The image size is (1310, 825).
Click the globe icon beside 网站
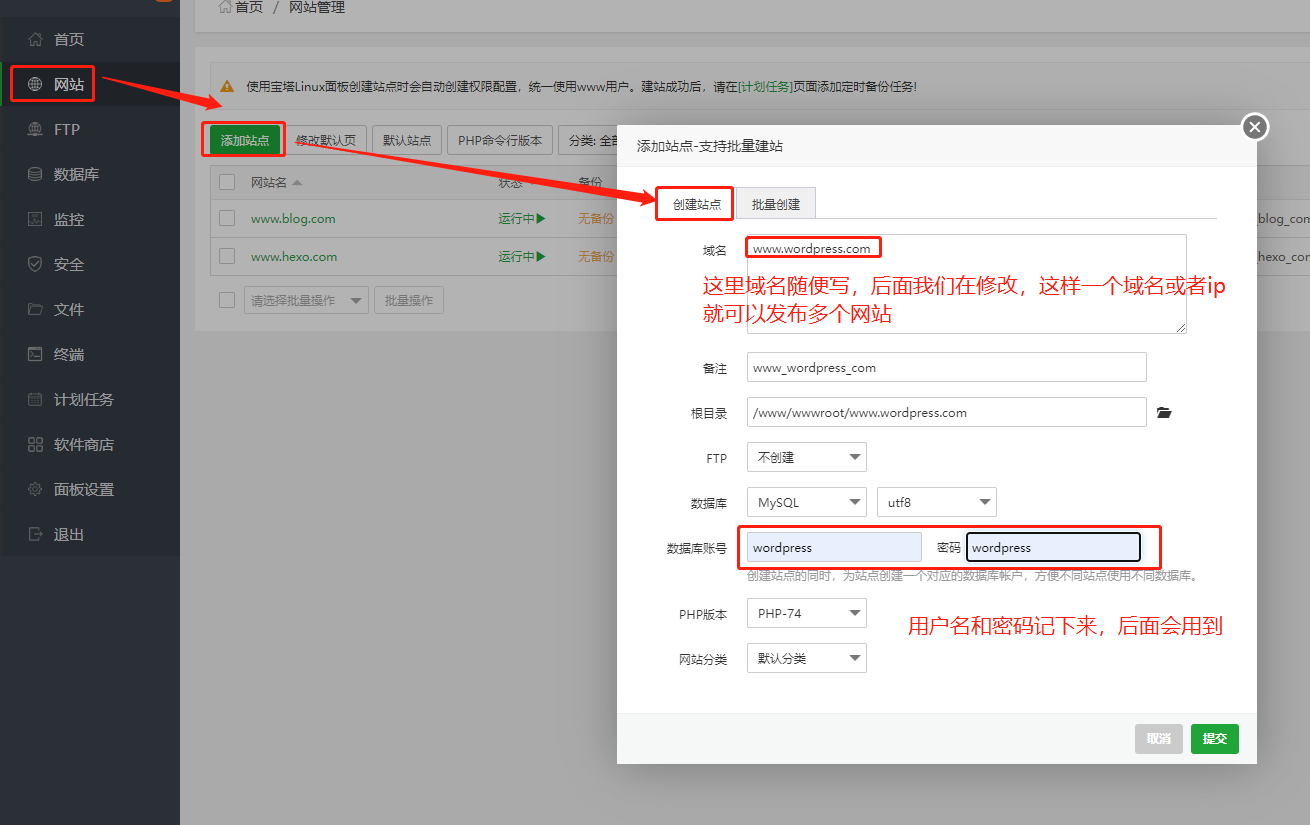pos(35,85)
